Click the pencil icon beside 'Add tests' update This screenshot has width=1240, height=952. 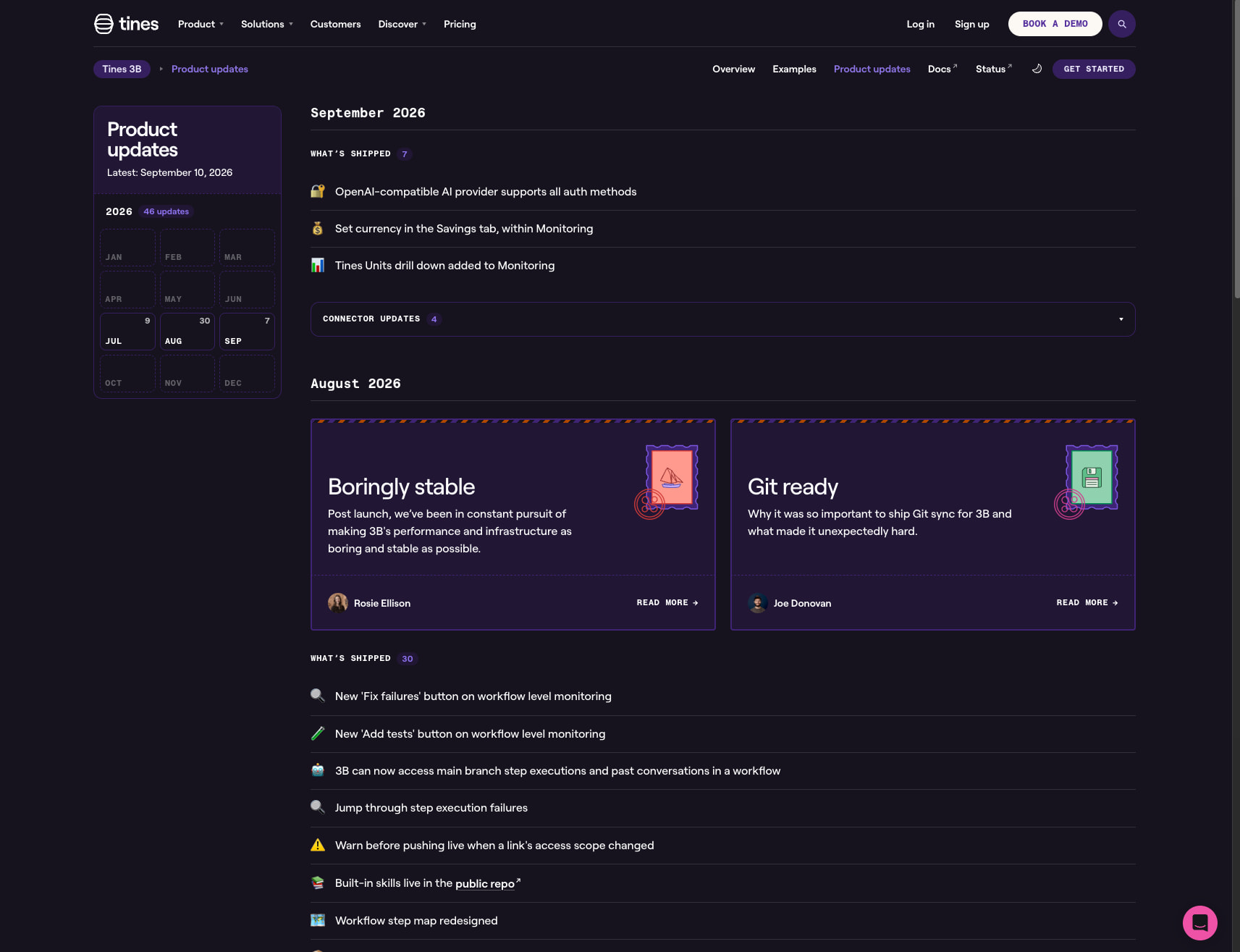[318, 733]
